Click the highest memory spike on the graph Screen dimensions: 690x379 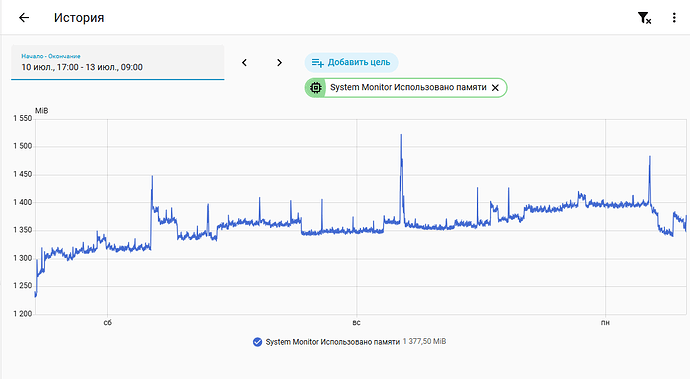point(401,136)
